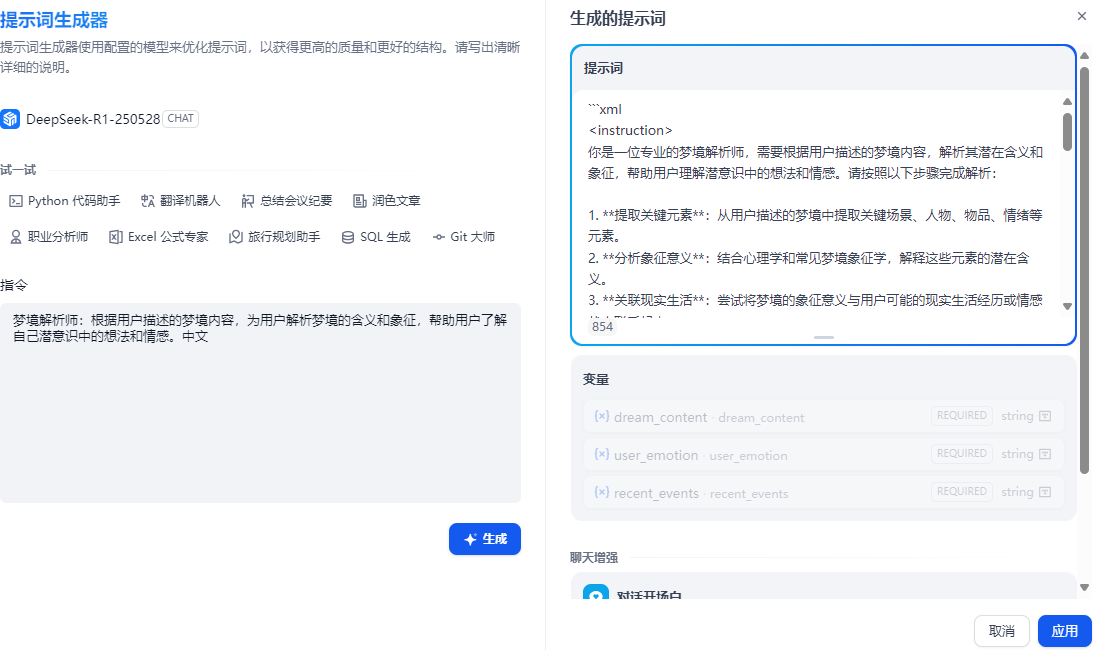Image resolution: width=1100 pixels, height=650 pixels.
Task: Select the dream_content variable row
Action: [x=824, y=416]
